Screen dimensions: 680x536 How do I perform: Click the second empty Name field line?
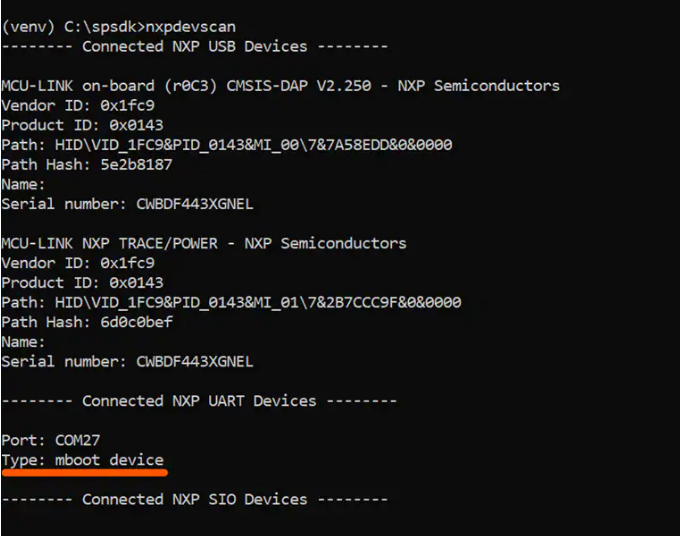(23, 342)
